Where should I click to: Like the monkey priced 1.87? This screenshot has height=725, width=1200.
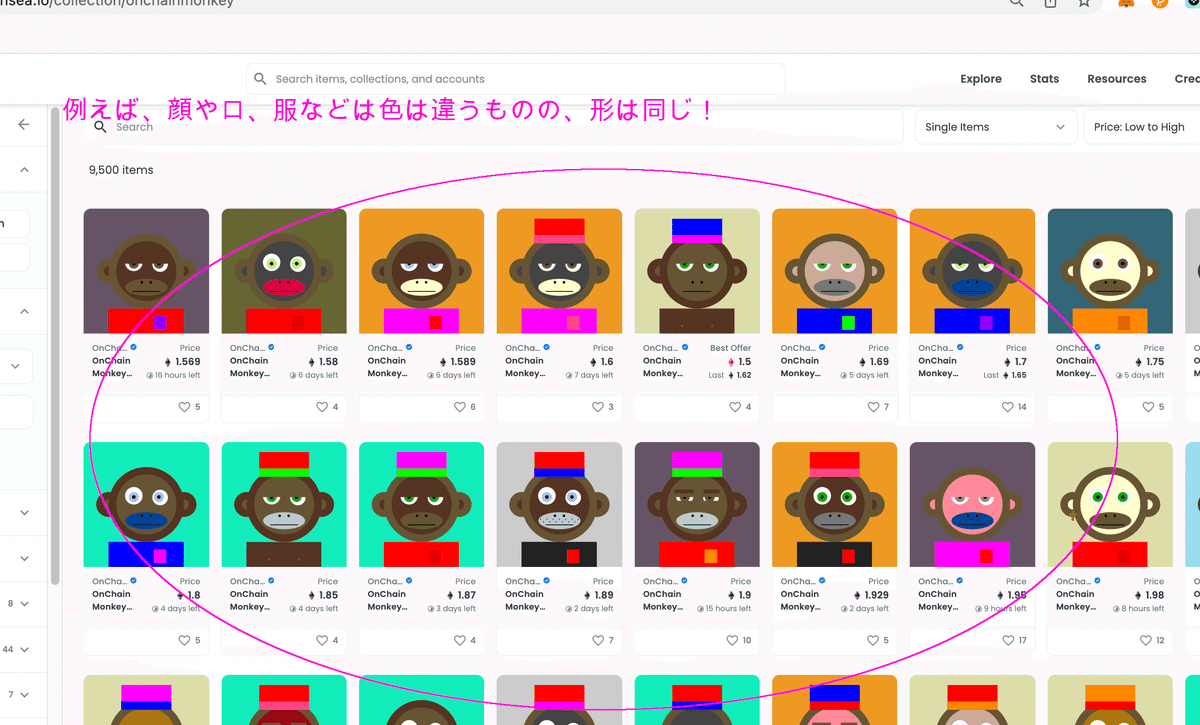(x=460, y=640)
